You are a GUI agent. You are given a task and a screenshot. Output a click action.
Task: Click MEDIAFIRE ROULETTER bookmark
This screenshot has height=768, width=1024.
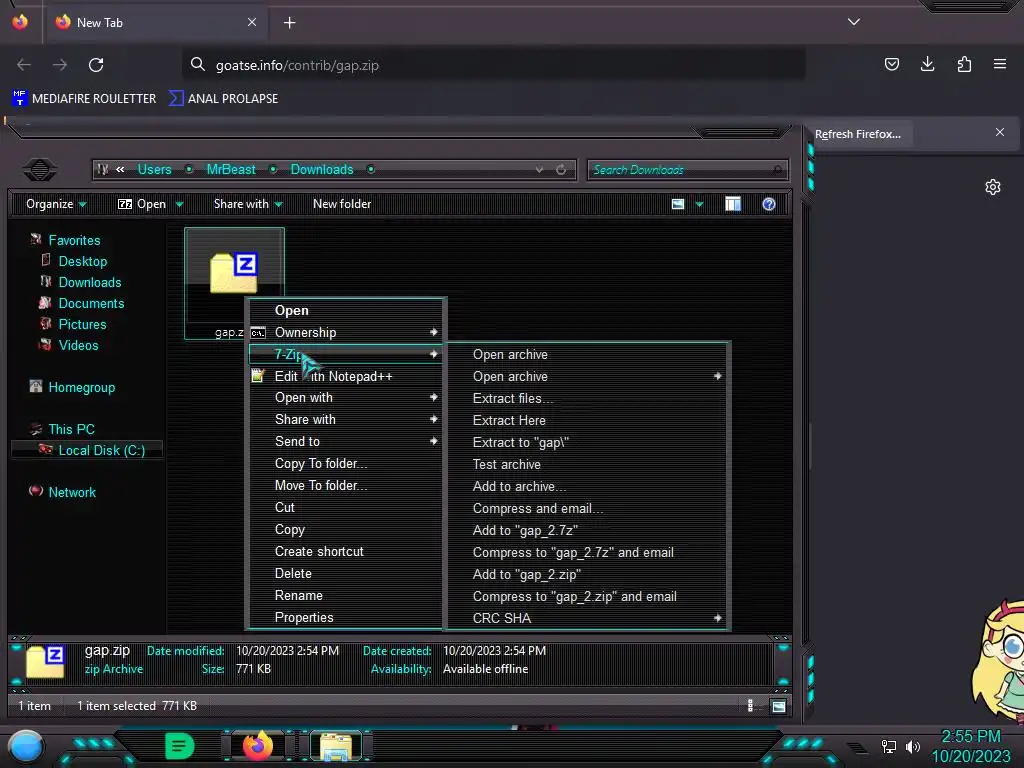(x=84, y=99)
